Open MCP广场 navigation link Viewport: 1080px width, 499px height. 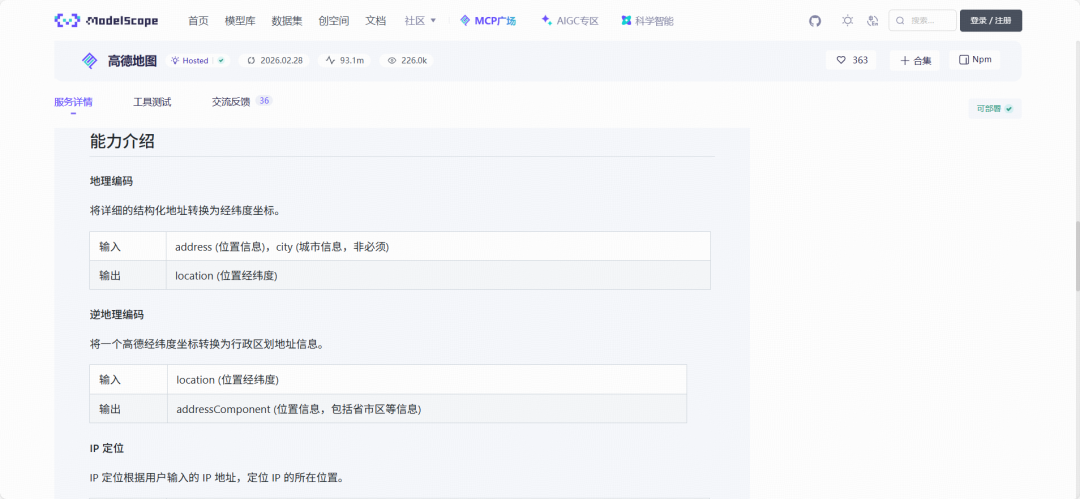[x=488, y=21]
